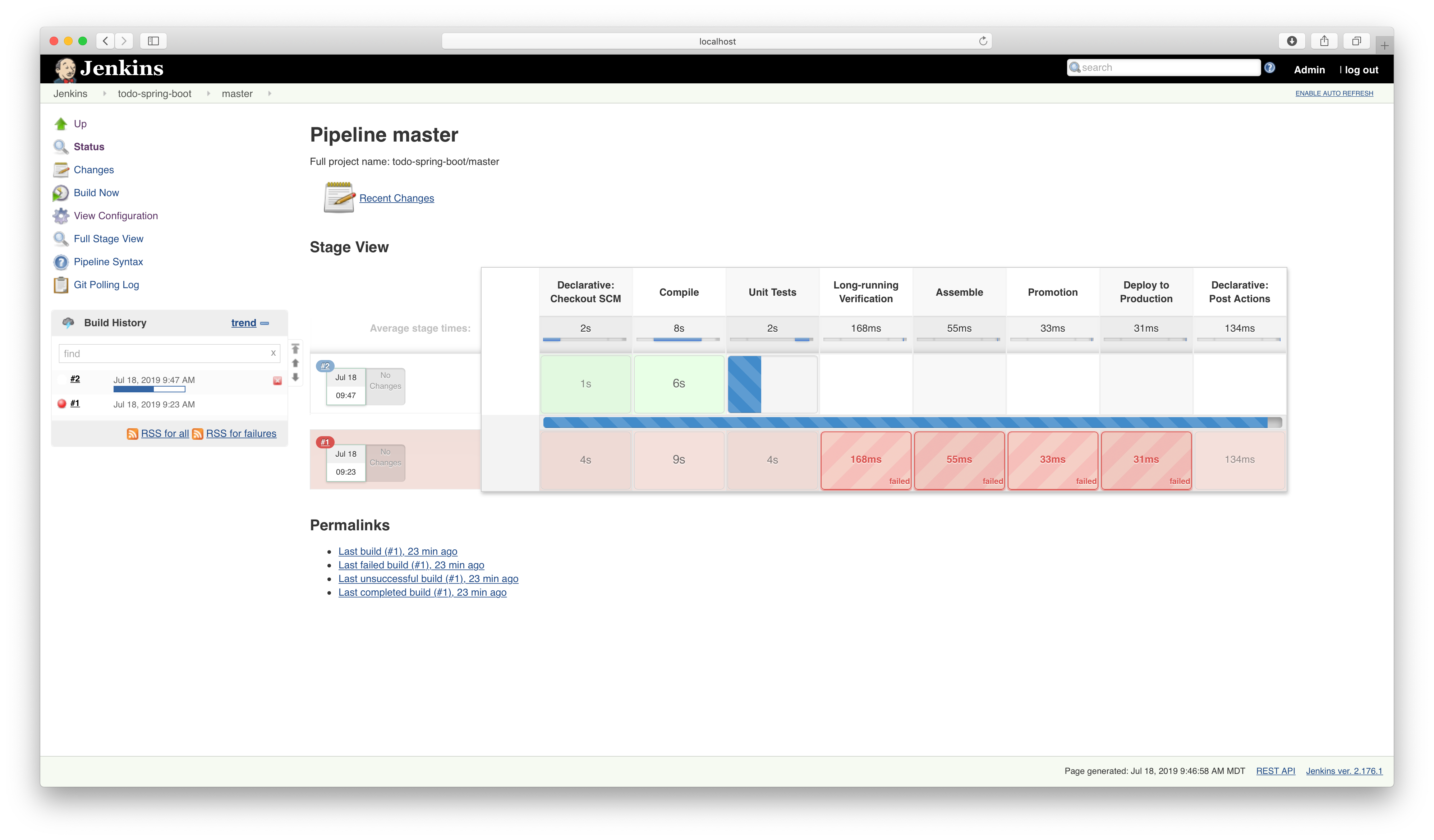1434x840 pixels.
Task: Expand the master breadcrumb dropdown arrow
Action: (x=270, y=94)
